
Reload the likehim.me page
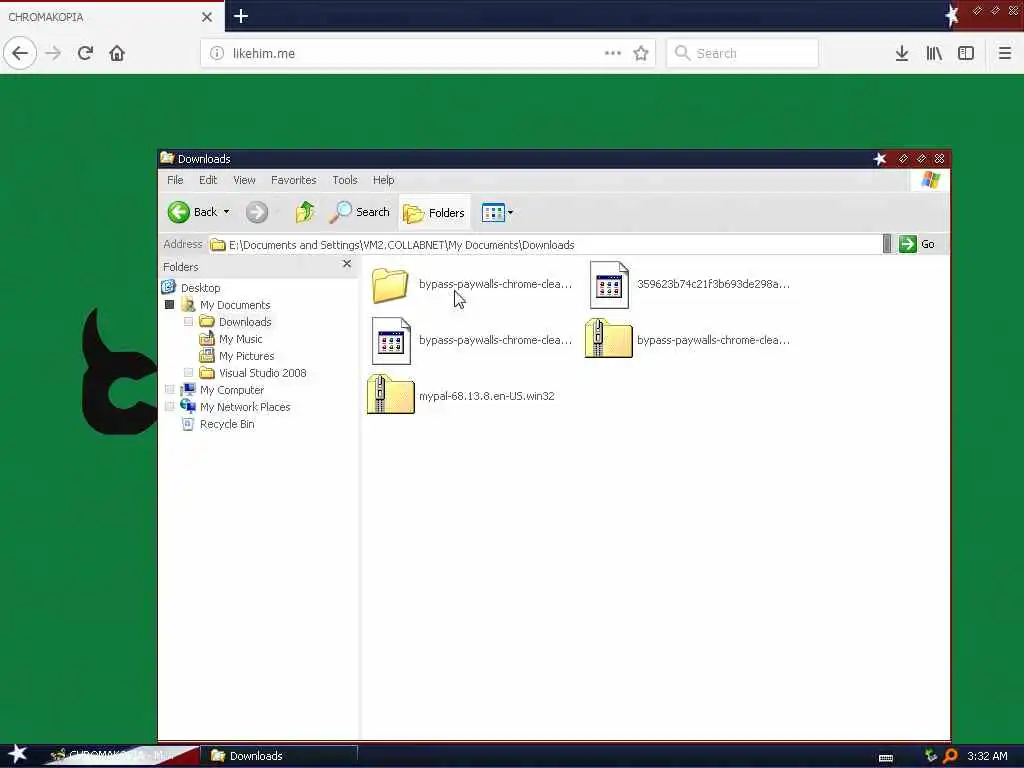(85, 53)
